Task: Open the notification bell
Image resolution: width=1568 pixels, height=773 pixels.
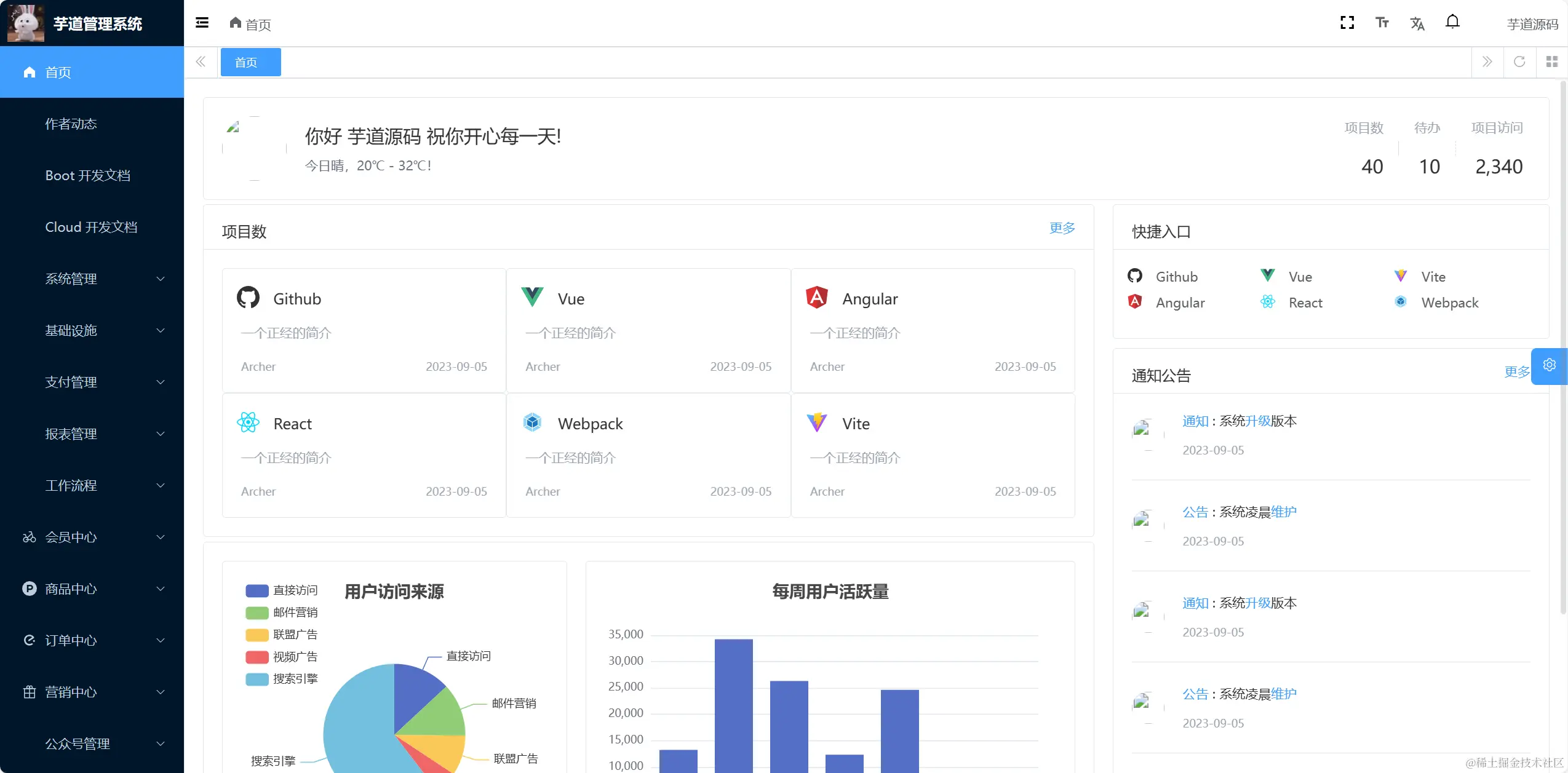Action: 1452,22
